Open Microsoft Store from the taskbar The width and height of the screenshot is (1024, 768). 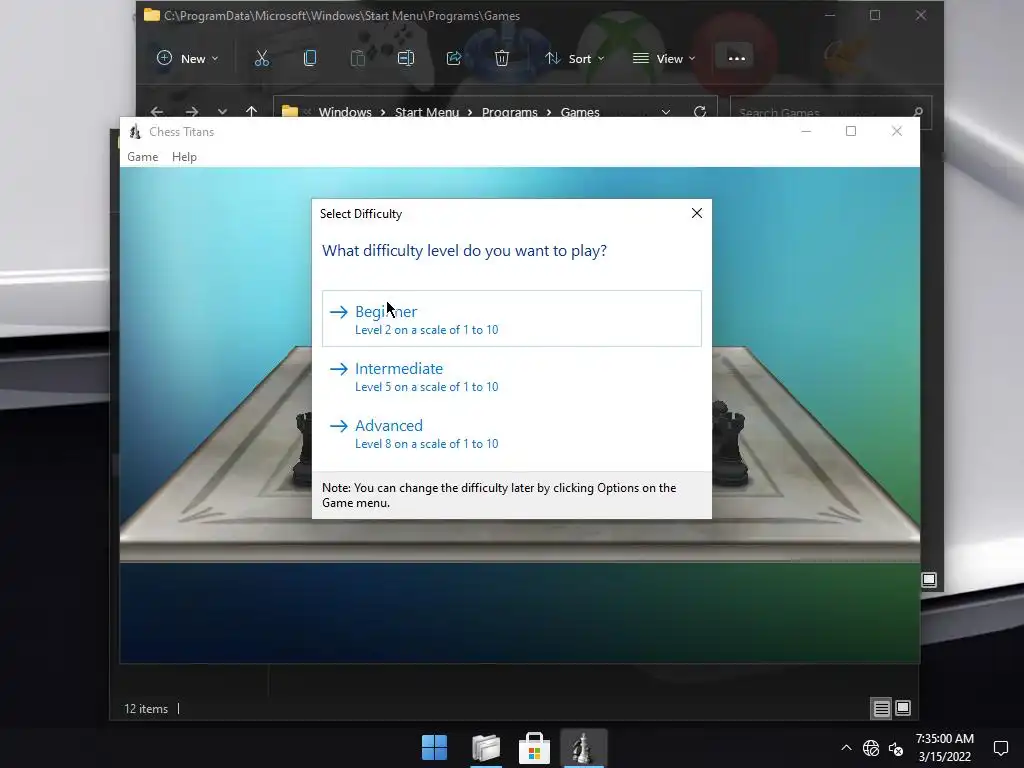(534, 747)
